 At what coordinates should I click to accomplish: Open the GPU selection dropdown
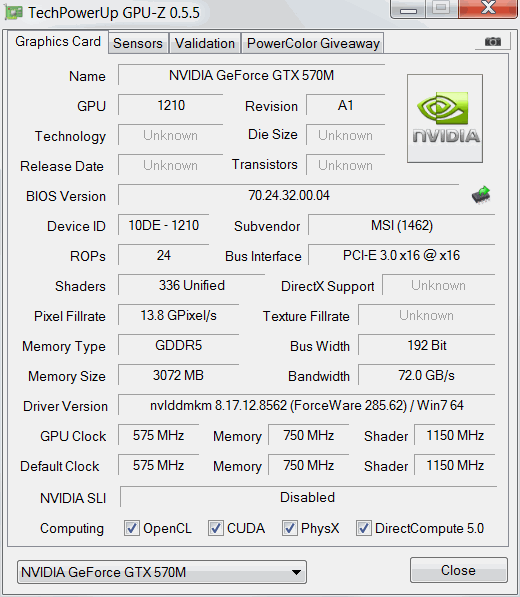tap(162, 572)
